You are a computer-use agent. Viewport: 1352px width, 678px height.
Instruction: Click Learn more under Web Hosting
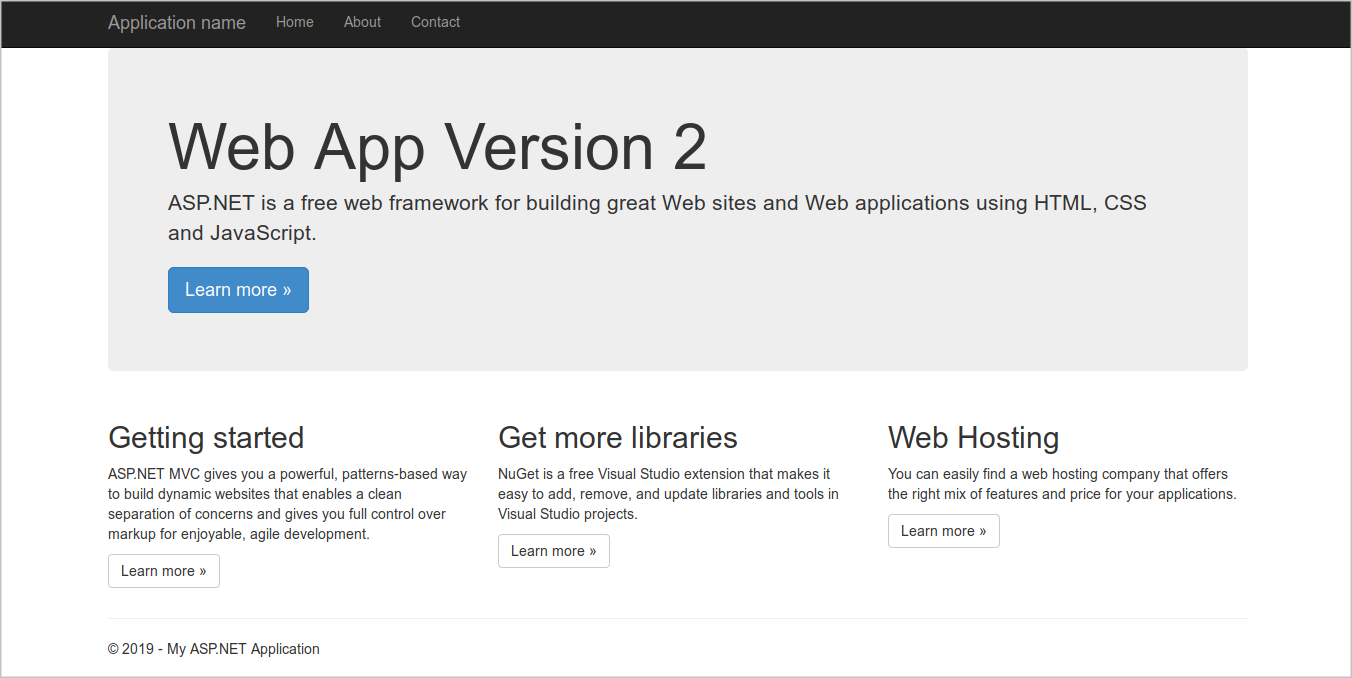(x=944, y=531)
